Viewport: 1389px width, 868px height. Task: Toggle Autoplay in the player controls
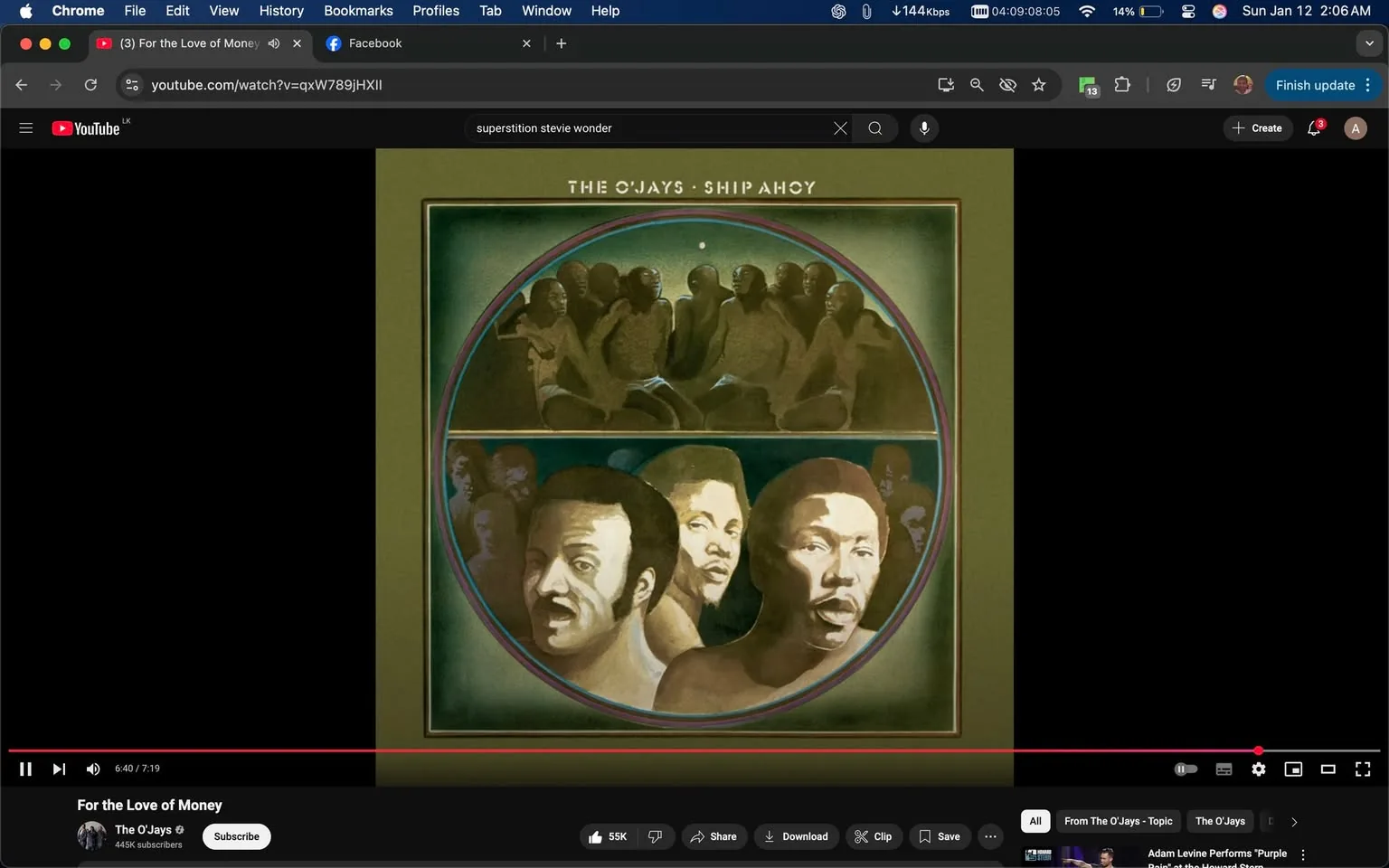[x=1186, y=769]
